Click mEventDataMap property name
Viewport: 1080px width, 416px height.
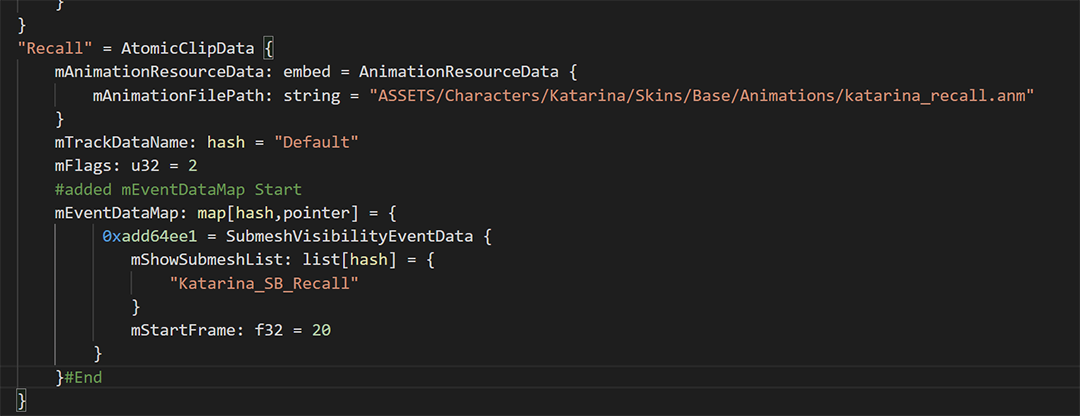[115, 213]
